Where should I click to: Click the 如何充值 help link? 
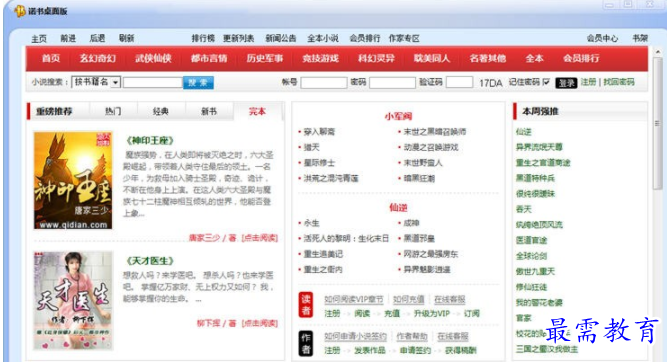click(408, 299)
